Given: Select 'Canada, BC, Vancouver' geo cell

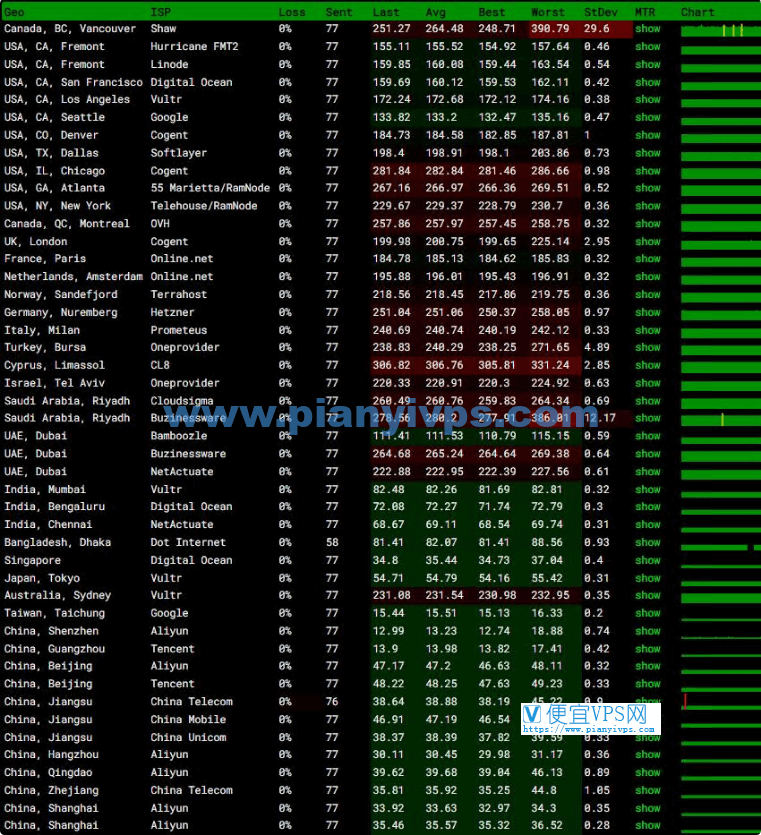Looking at the screenshot, I should click(x=70, y=29).
